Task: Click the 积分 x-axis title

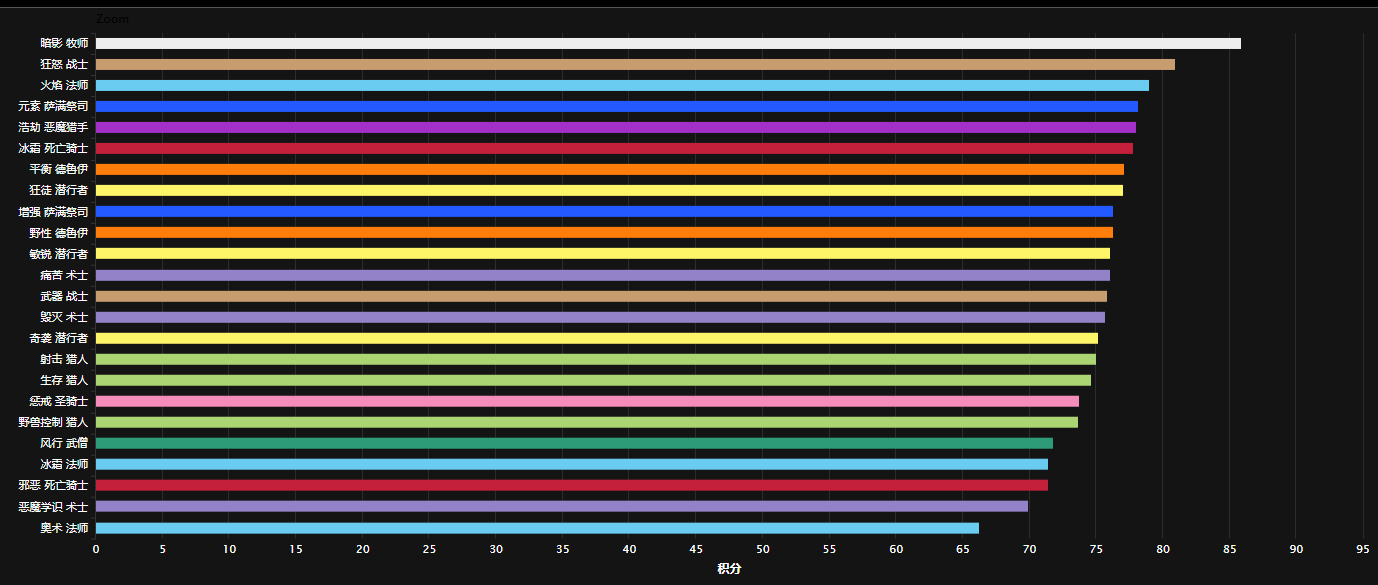Action: click(x=729, y=569)
